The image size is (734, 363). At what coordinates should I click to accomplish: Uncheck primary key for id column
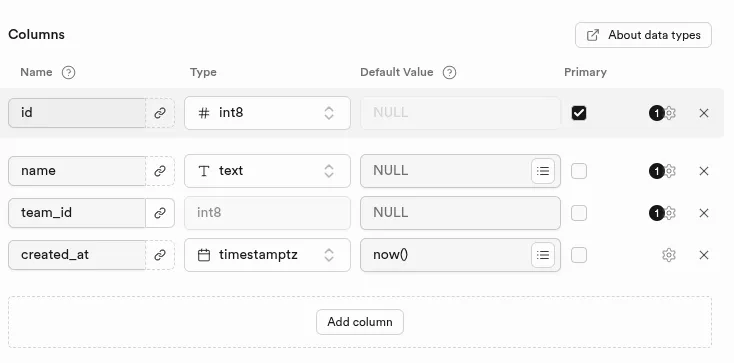tap(579, 113)
